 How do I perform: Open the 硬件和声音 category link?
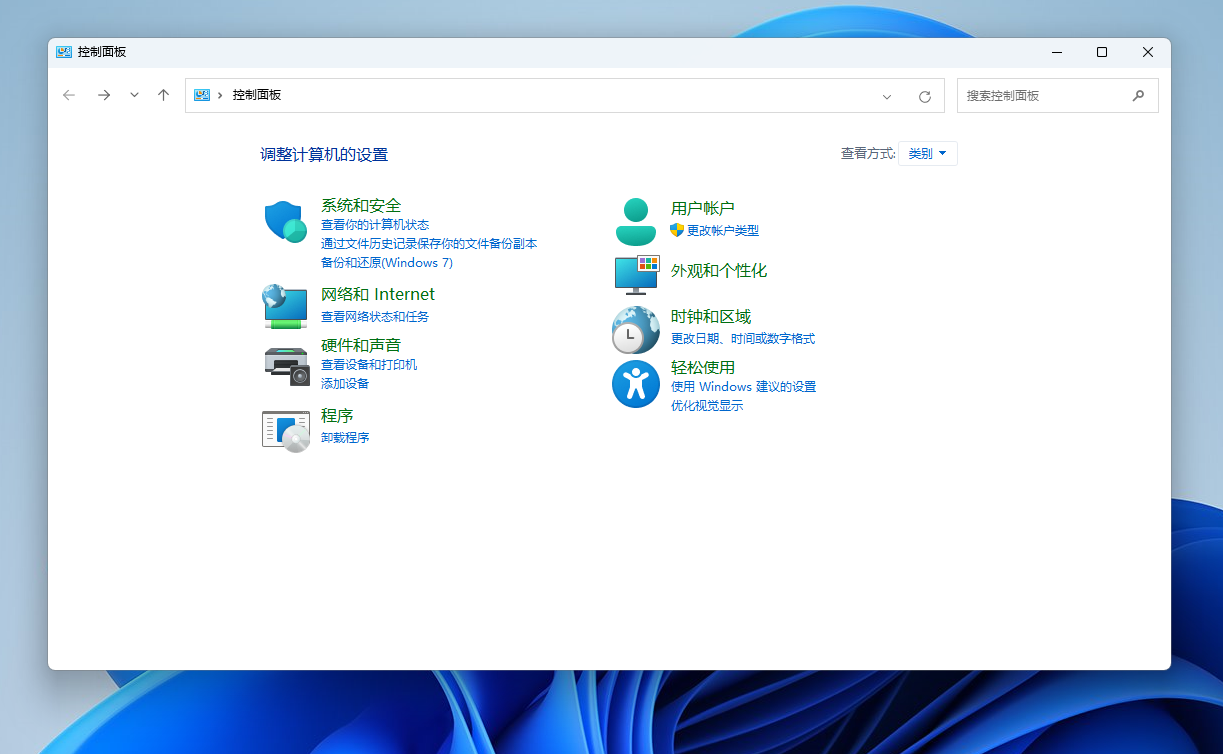361,344
